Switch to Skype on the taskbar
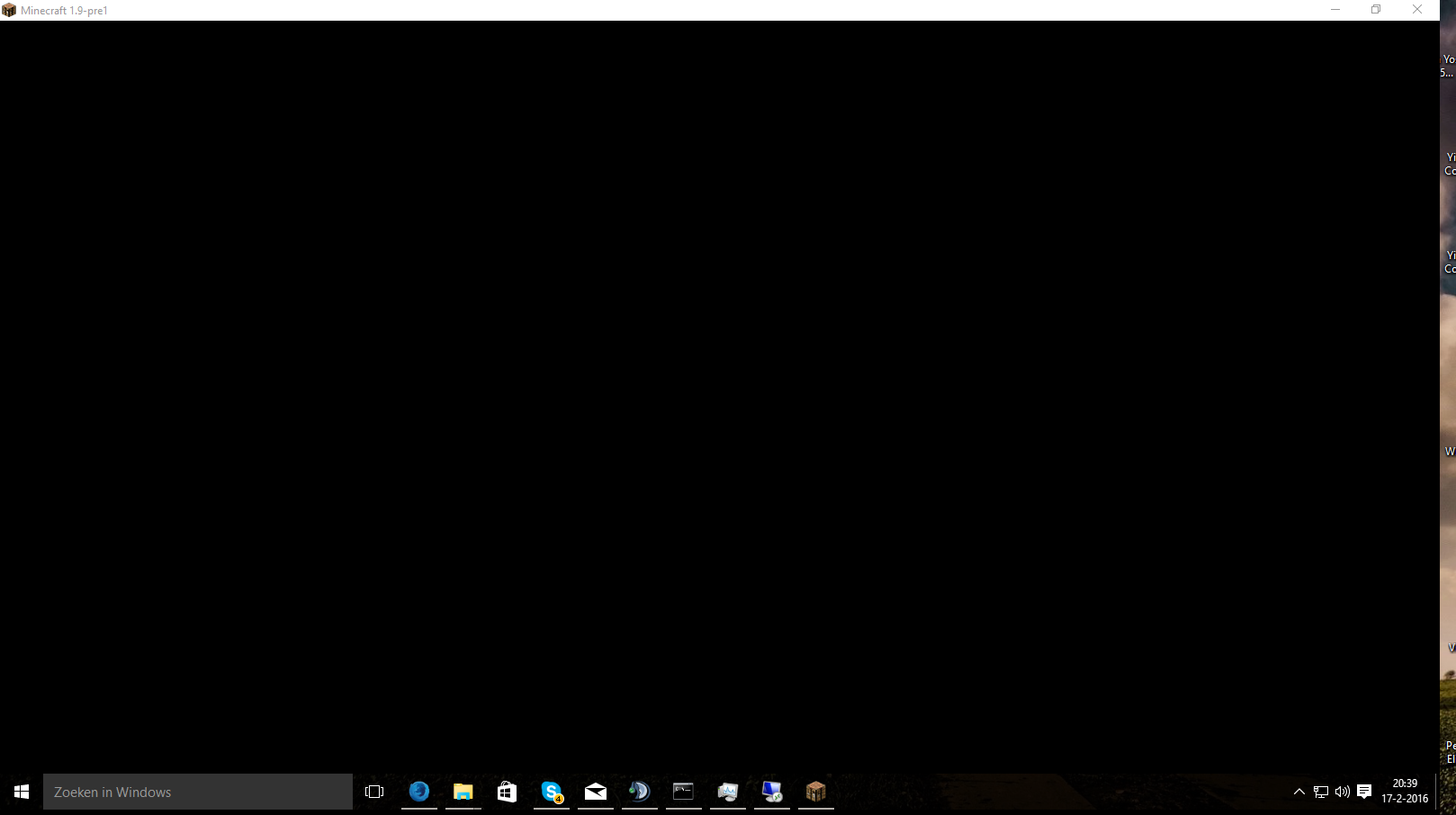1456x815 pixels. [x=552, y=792]
